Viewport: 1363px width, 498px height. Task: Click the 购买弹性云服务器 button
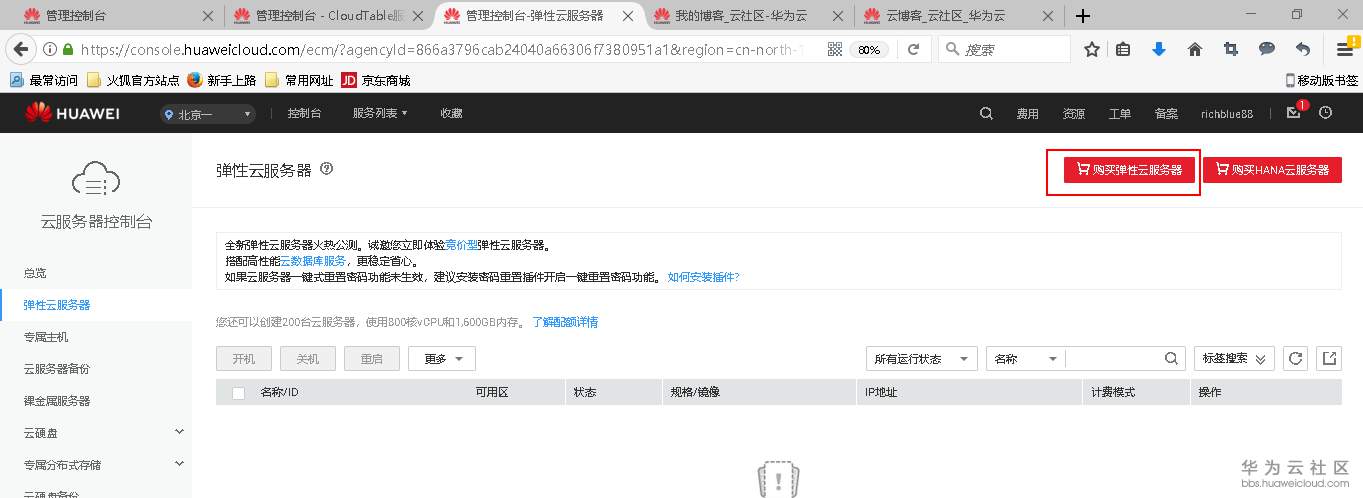1129,170
